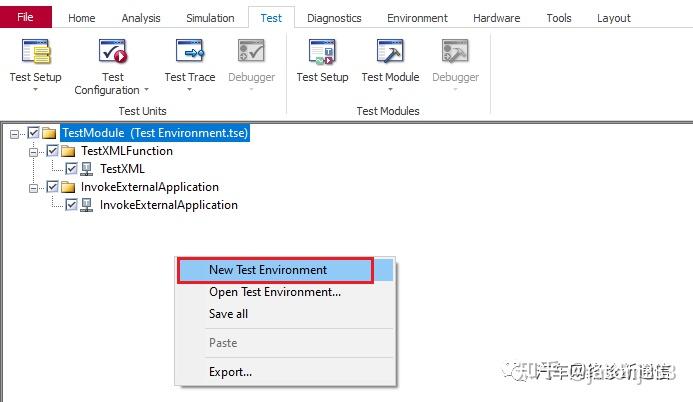Click the Test Units Test Setup icon
This screenshot has height=402, width=693.
[x=35, y=51]
